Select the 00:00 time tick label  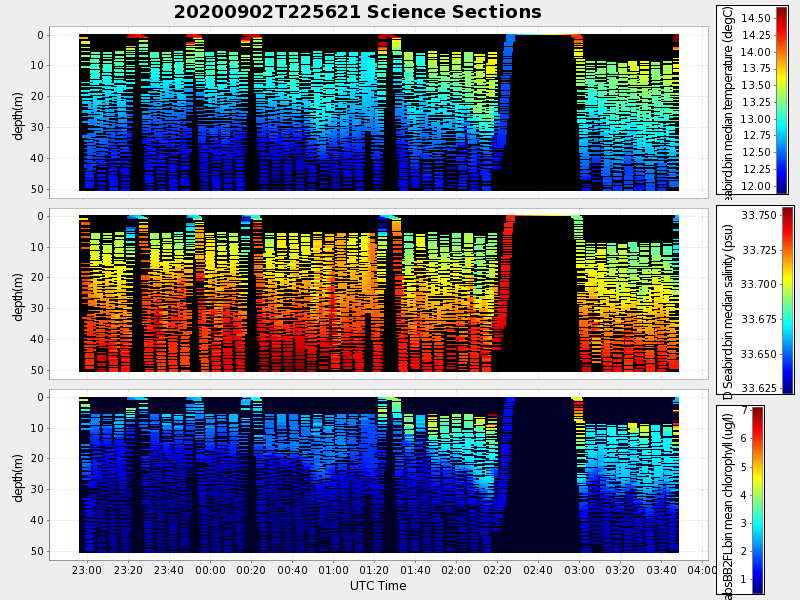pos(210,570)
